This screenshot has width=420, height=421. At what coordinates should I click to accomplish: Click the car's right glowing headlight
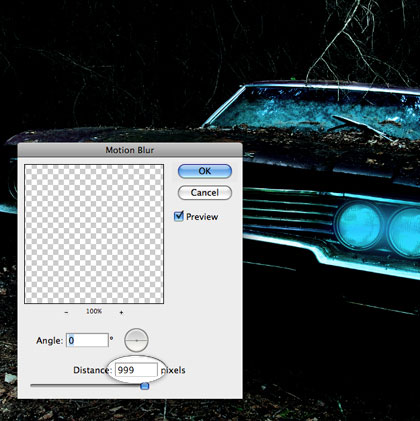click(404, 231)
